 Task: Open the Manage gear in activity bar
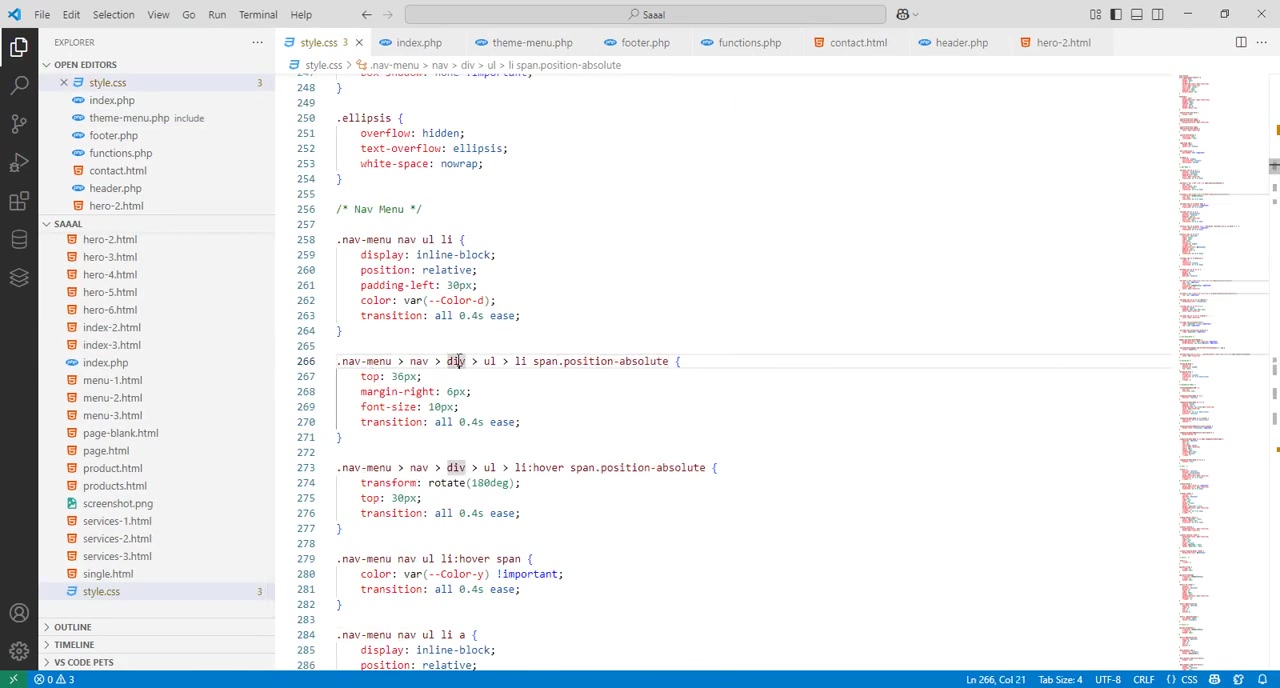(19, 650)
